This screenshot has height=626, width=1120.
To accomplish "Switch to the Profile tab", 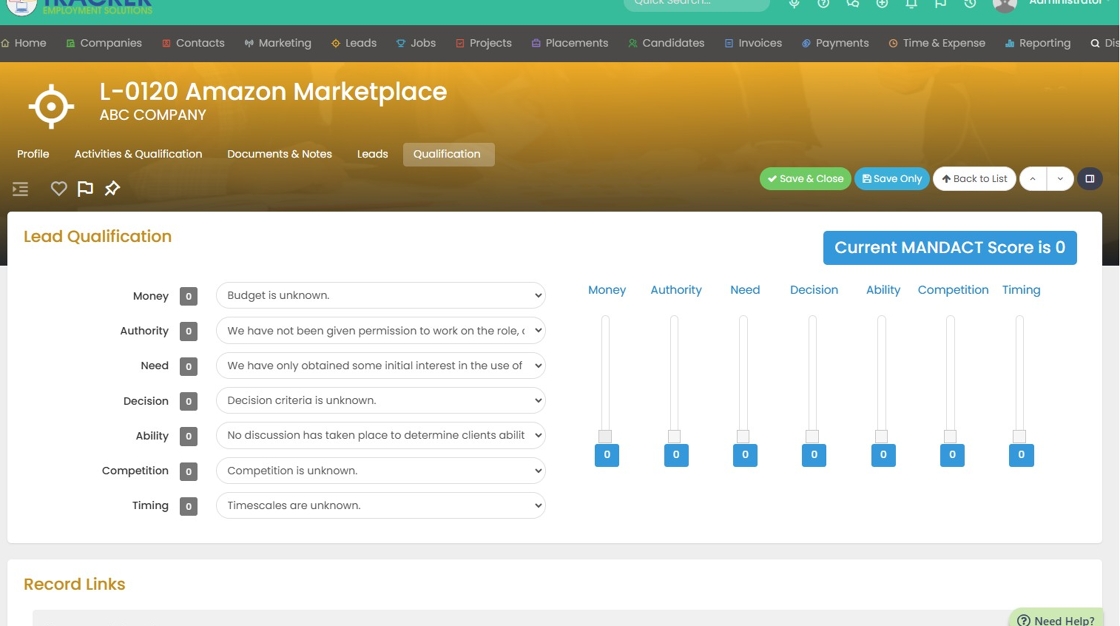I will point(33,154).
